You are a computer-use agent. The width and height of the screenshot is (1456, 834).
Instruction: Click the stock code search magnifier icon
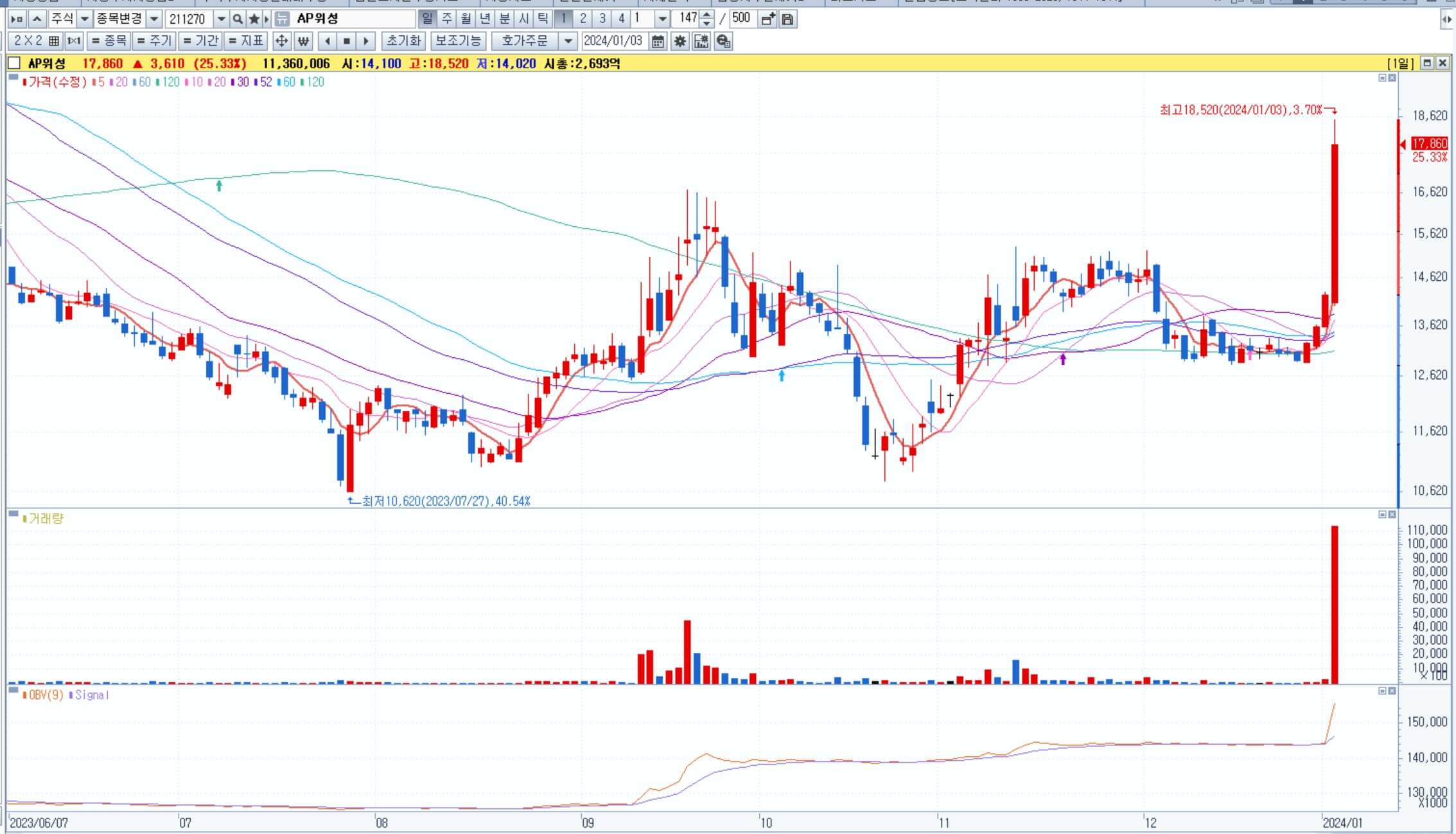(238, 19)
